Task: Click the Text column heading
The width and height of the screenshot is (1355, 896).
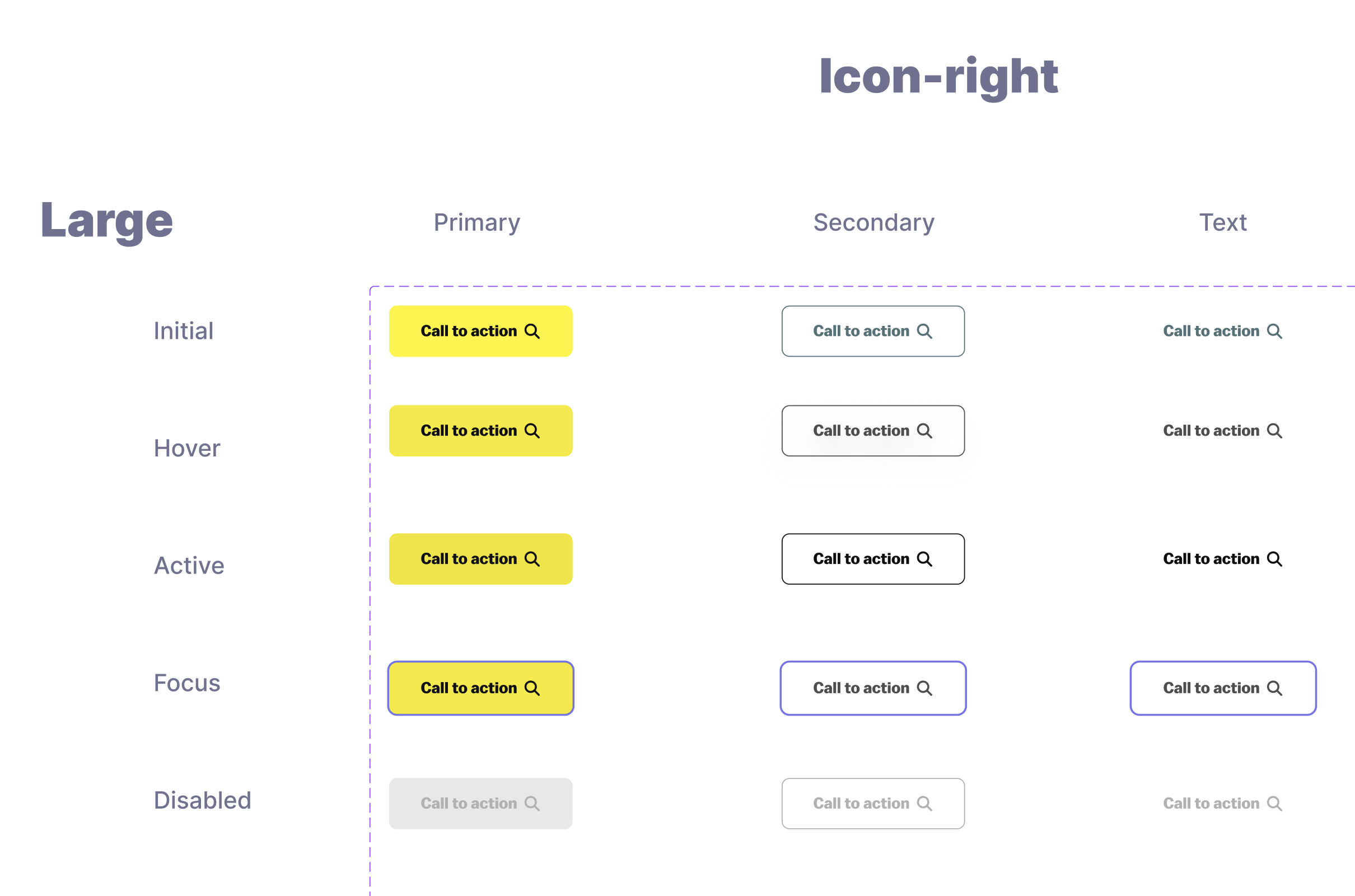Action: [x=1222, y=222]
